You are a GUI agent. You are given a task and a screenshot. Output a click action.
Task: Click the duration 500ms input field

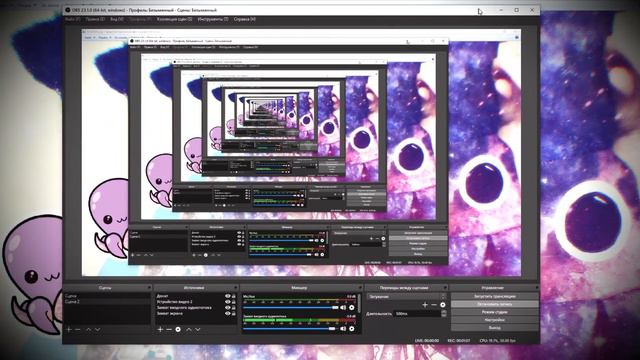pos(417,314)
